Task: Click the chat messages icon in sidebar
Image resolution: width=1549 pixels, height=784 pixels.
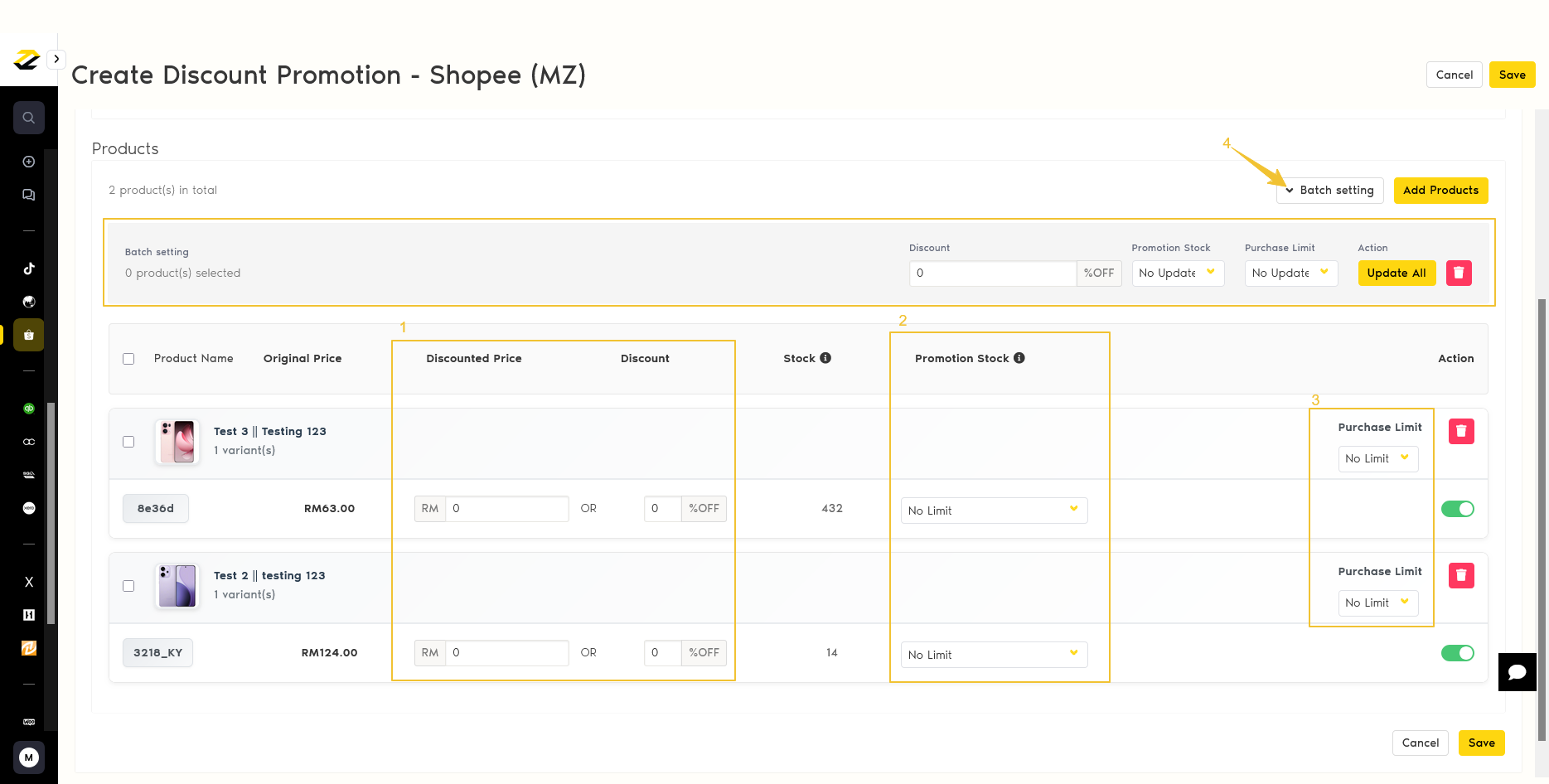Action: (28, 194)
